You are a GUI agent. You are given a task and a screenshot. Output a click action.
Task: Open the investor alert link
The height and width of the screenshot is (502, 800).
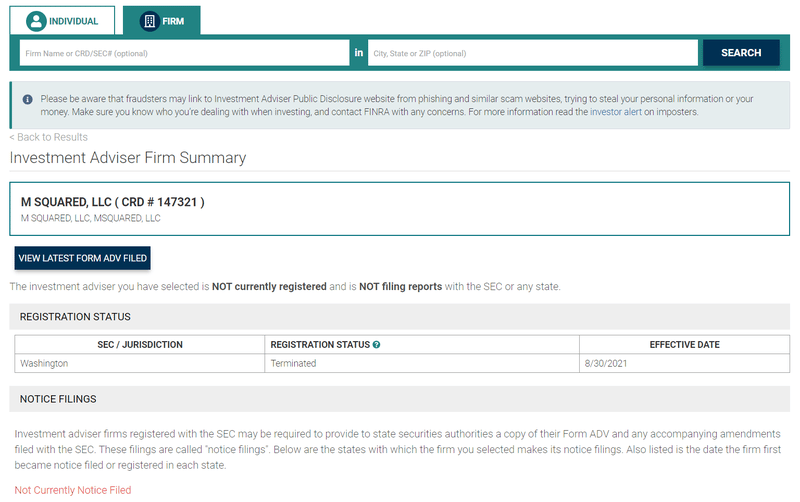pyautogui.click(x=616, y=112)
